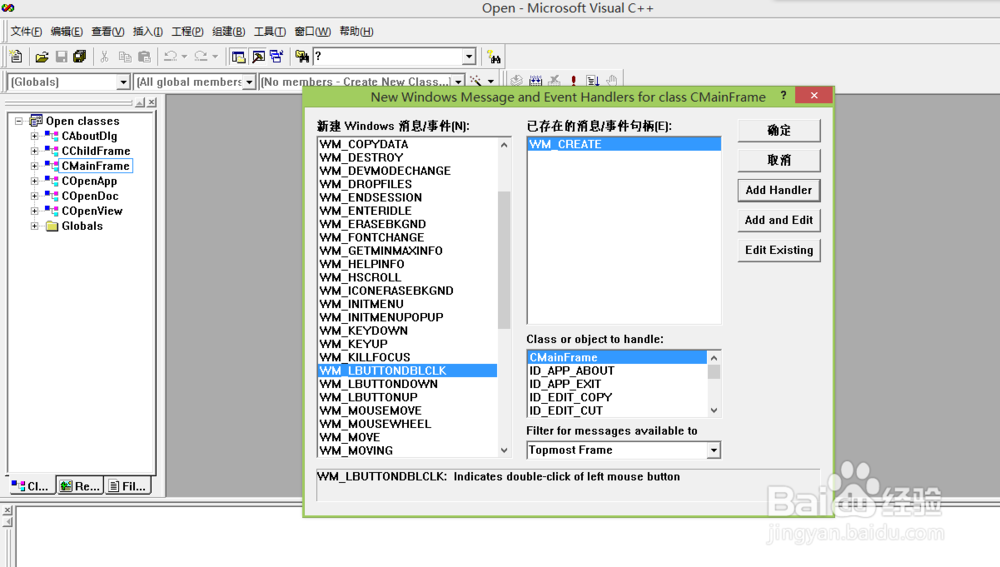
Task: Open the (Globals) class combo box
Action: pyautogui.click(x=124, y=82)
